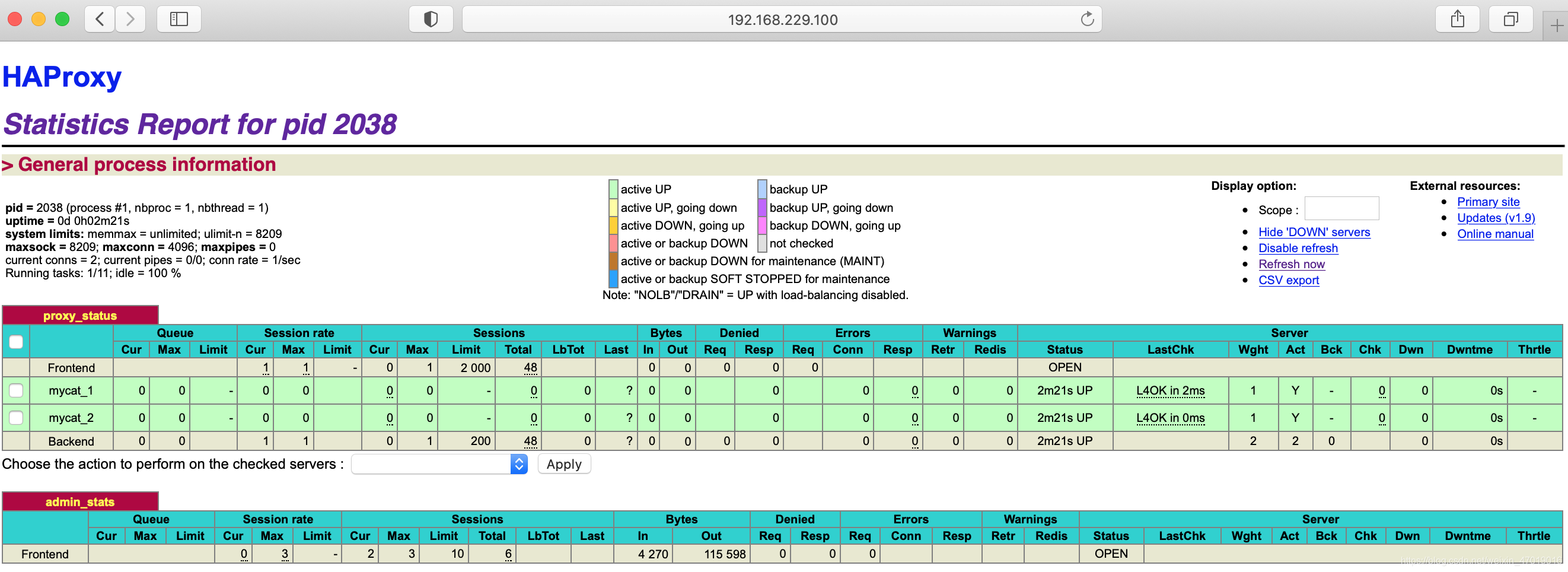Go back with the Safari back arrow
Image resolution: width=1568 pixels, height=572 pixels.
click(100, 20)
